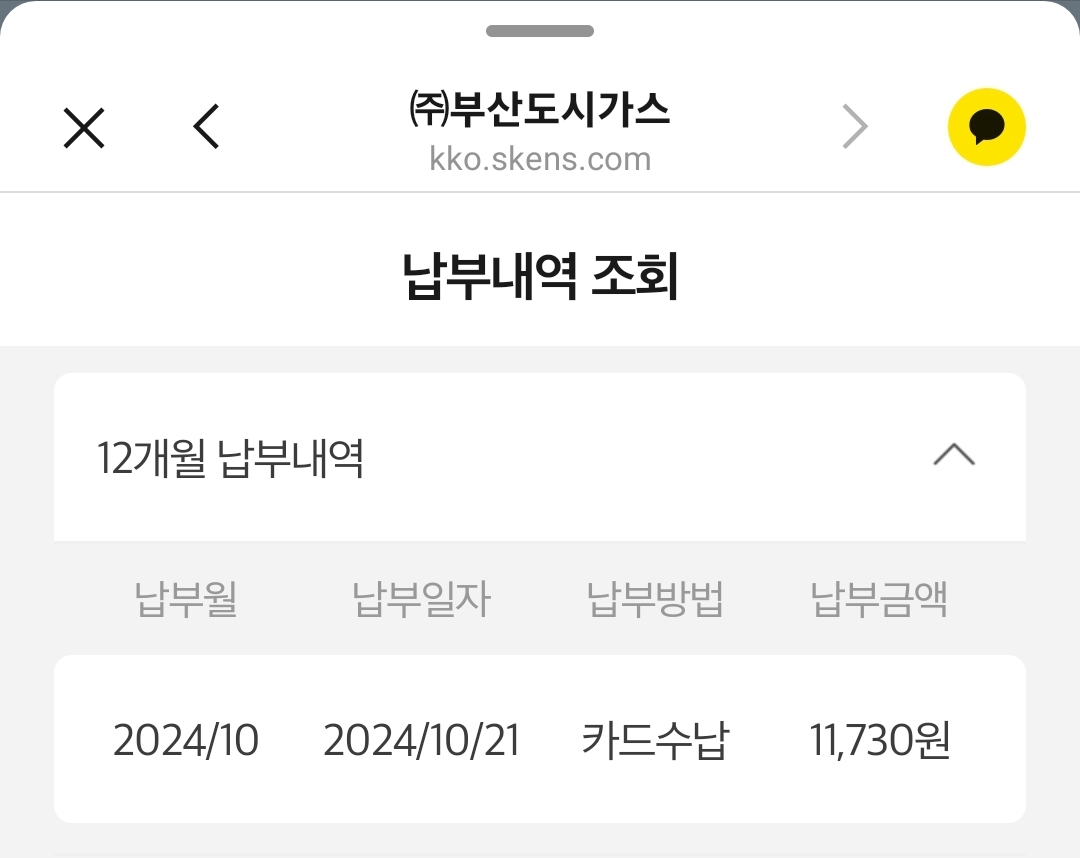Viewport: 1080px width, 858px height.
Task: Click the 2024/10 payment month cell
Action: [x=186, y=741]
